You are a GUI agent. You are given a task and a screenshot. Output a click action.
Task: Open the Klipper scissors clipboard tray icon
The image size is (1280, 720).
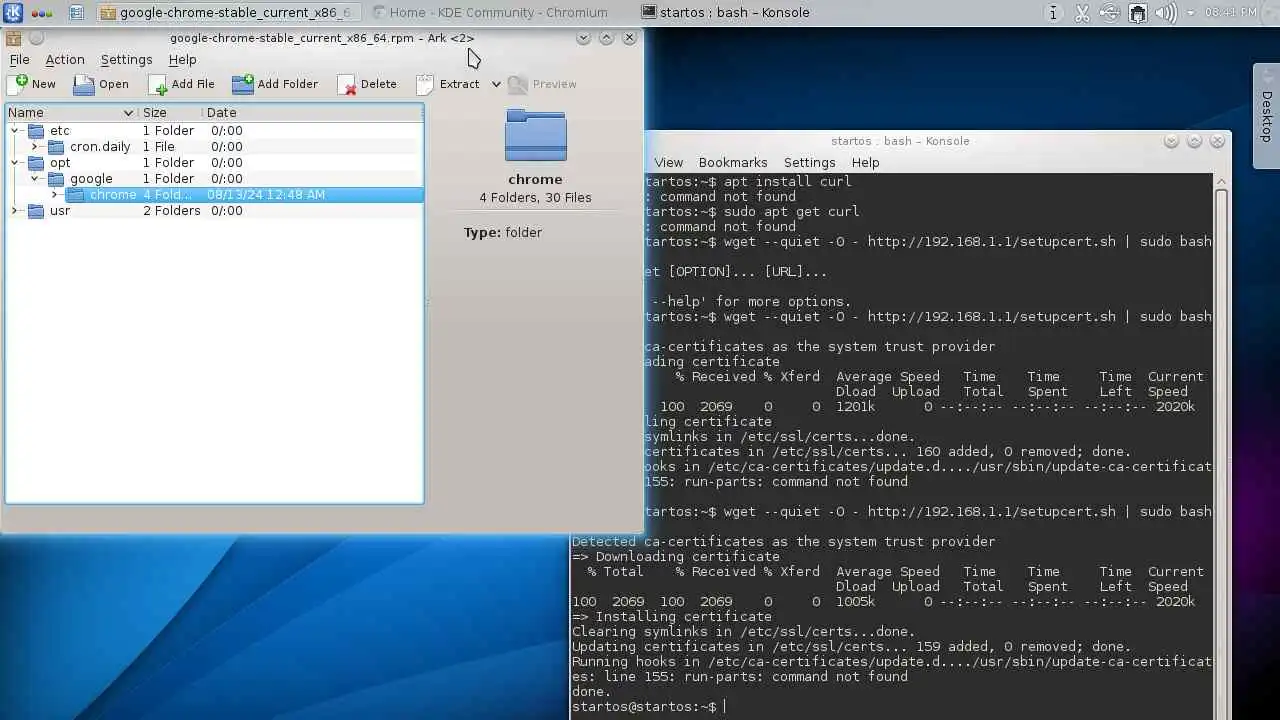pyautogui.click(x=1082, y=13)
